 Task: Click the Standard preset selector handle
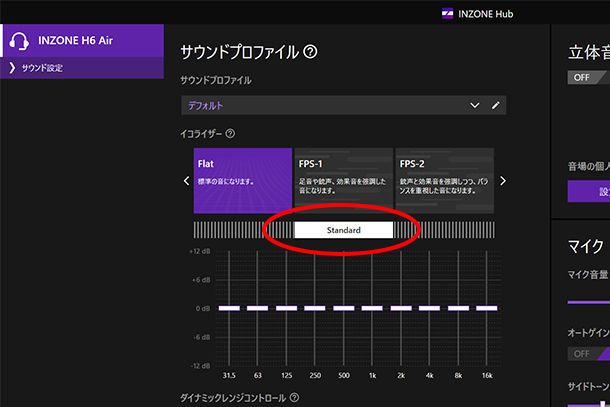tap(344, 230)
